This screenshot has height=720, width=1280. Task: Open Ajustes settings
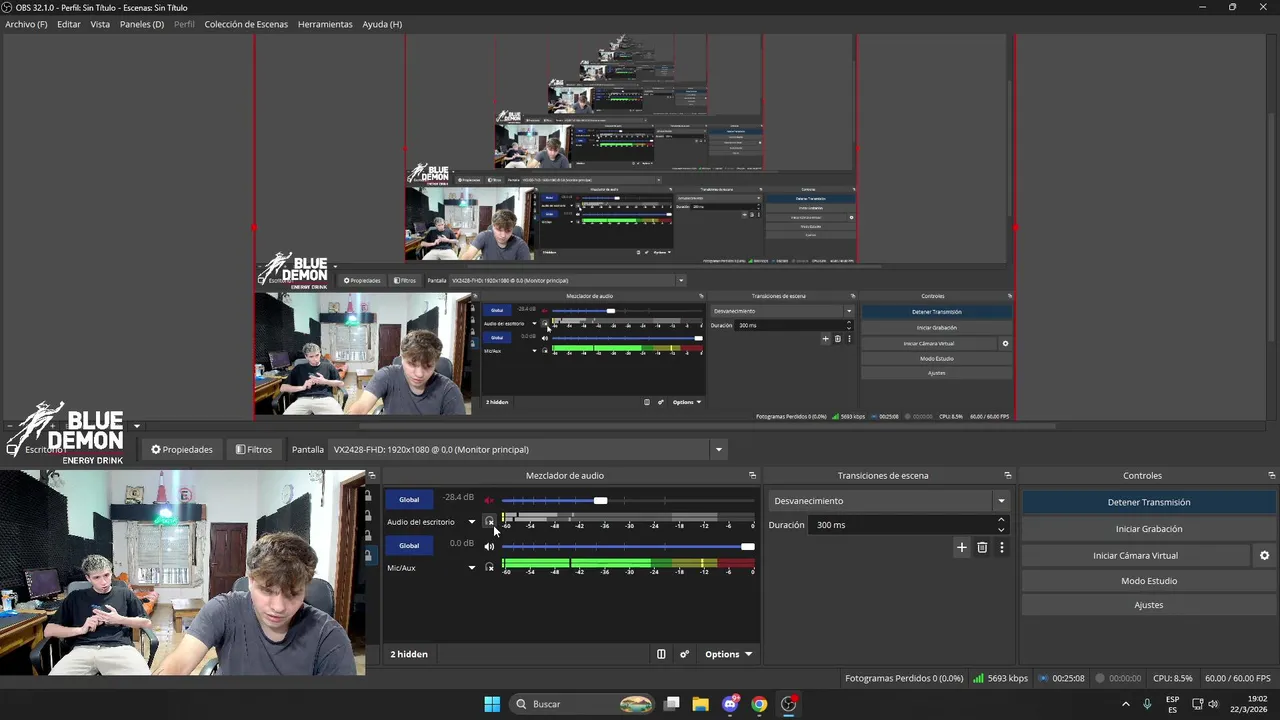[1149, 605]
